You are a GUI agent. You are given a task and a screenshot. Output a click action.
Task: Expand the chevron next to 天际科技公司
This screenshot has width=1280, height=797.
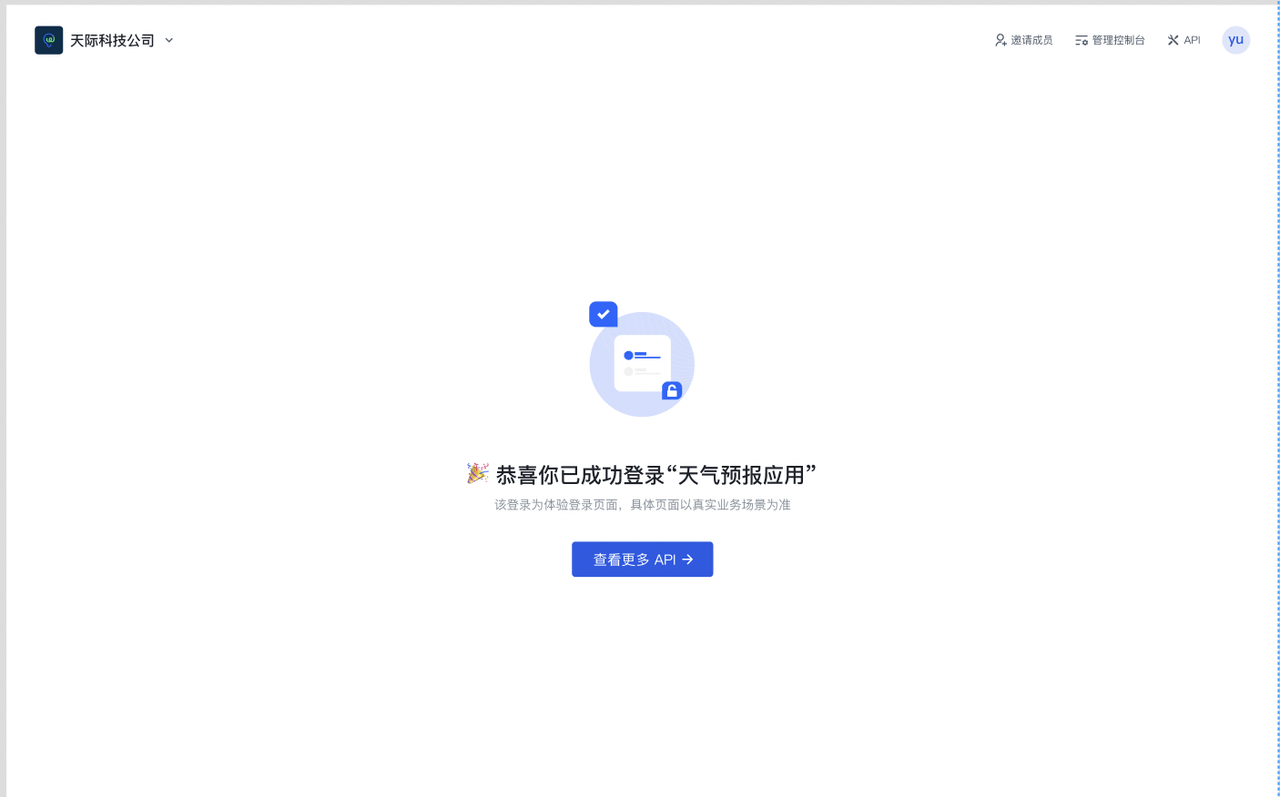(x=169, y=40)
